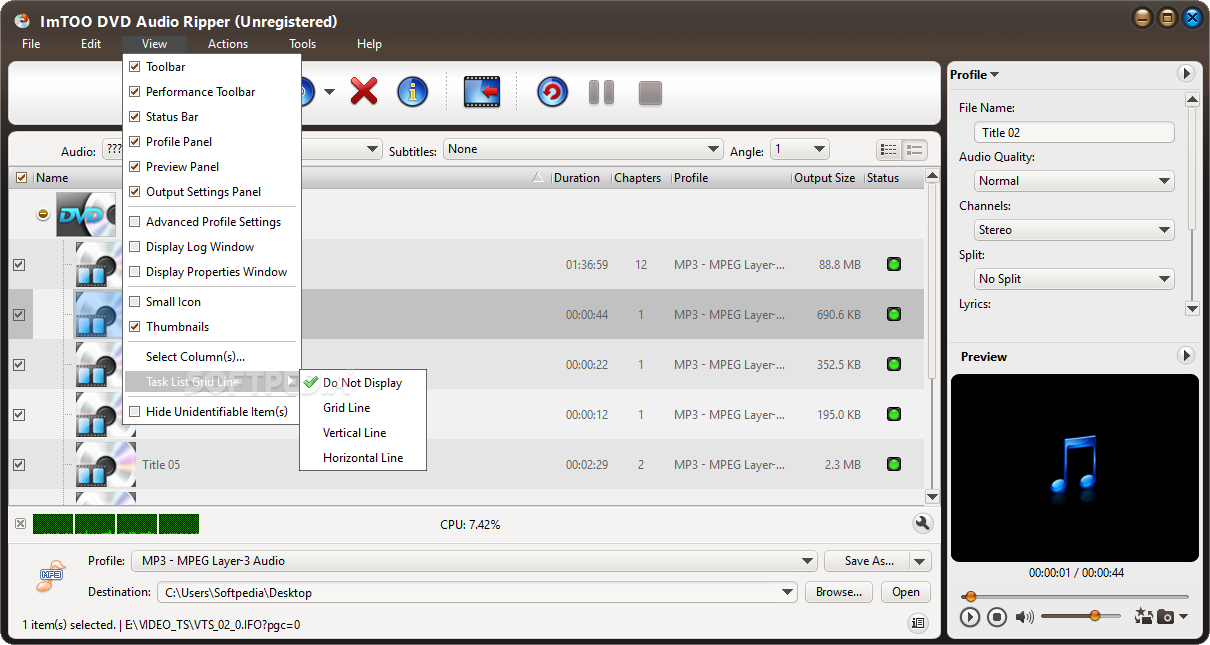This screenshot has width=1210, height=645.
Task: Mute the preview with the speaker icon
Action: tap(1024, 617)
